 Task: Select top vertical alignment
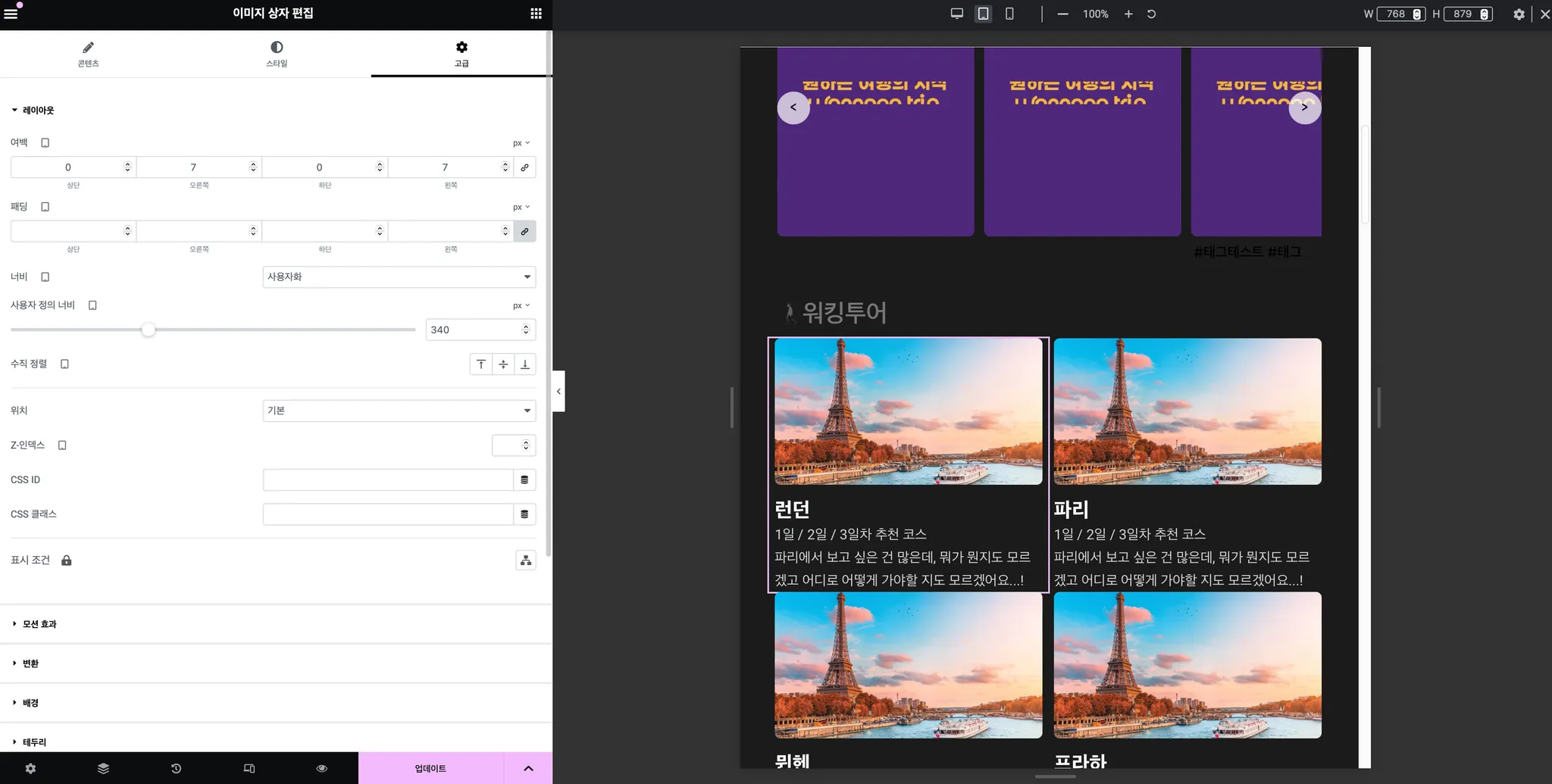point(481,364)
